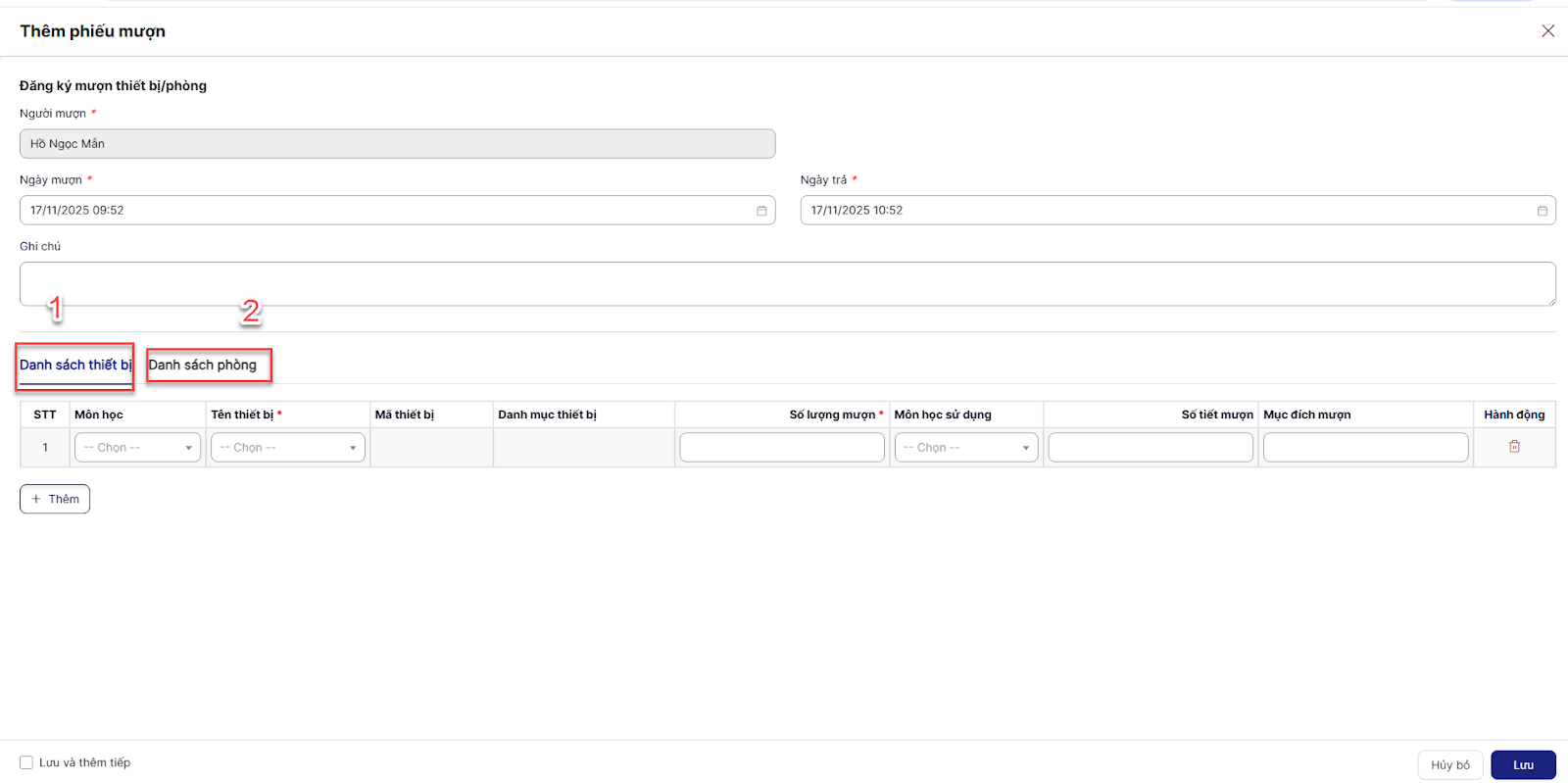Click the Thêm button with plus icon
Image resolution: width=1568 pixels, height=783 pixels.
click(x=55, y=499)
